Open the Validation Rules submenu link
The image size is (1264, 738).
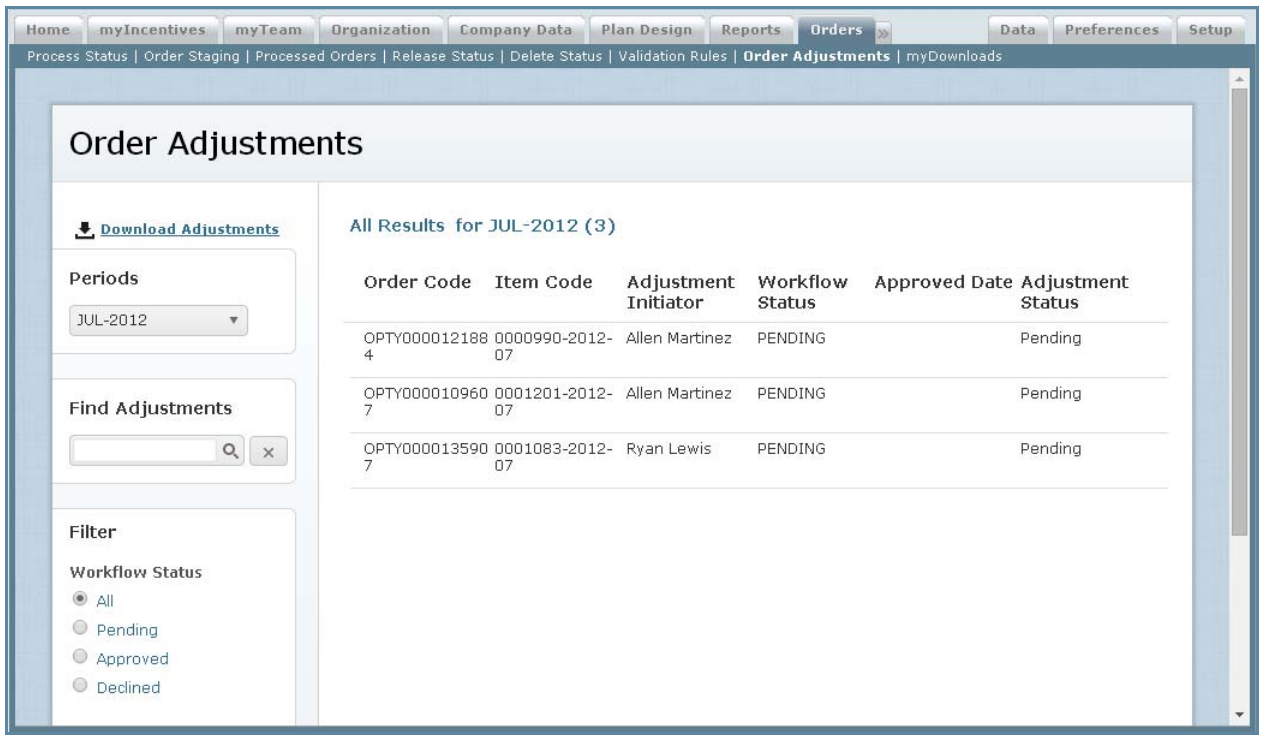pos(675,56)
